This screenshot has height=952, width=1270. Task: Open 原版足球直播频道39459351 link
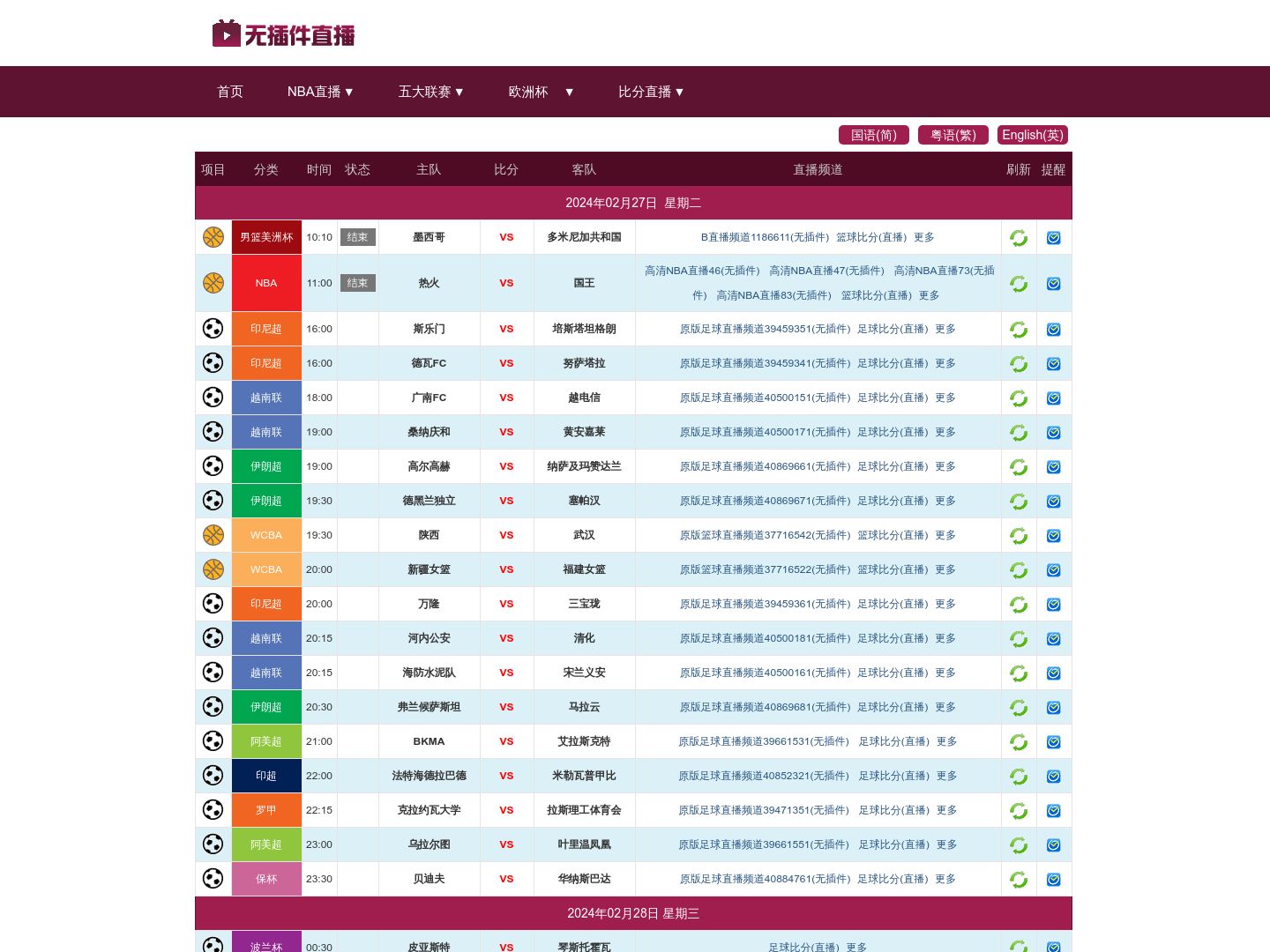pyautogui.click(x=765, y=329)
